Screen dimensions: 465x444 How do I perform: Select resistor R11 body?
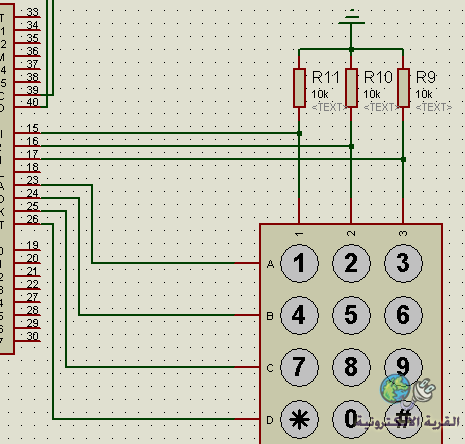coord(299,88)
